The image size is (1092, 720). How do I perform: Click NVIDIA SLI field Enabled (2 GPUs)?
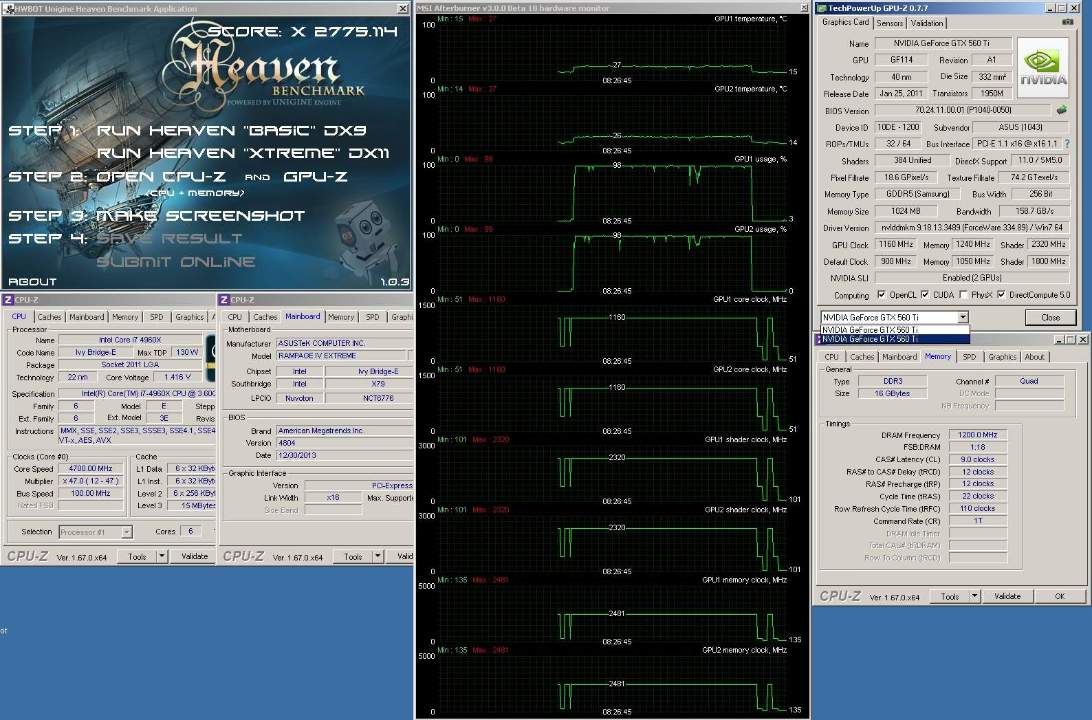coord(971,278)
